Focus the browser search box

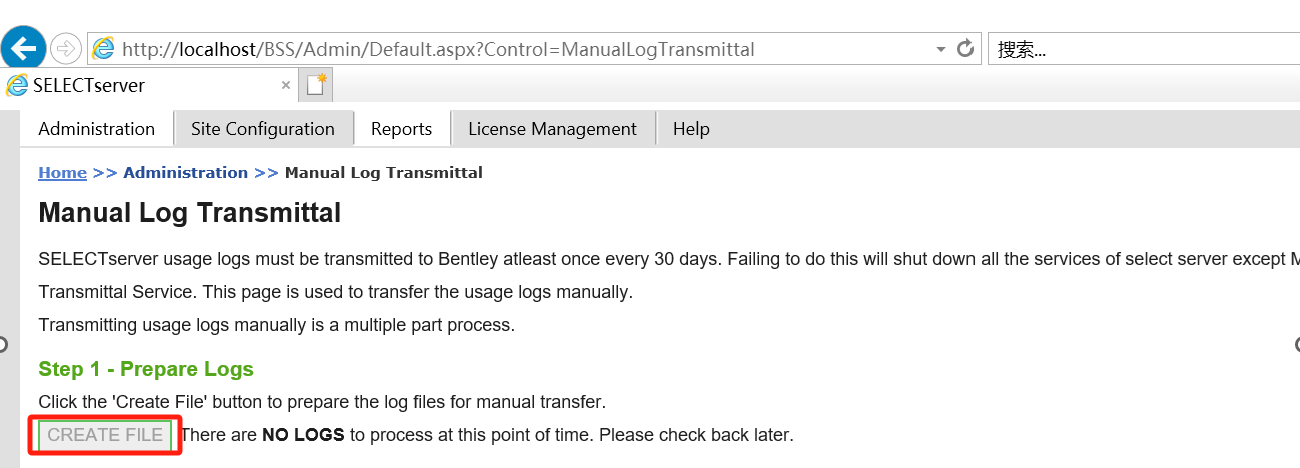[1140, 49]
